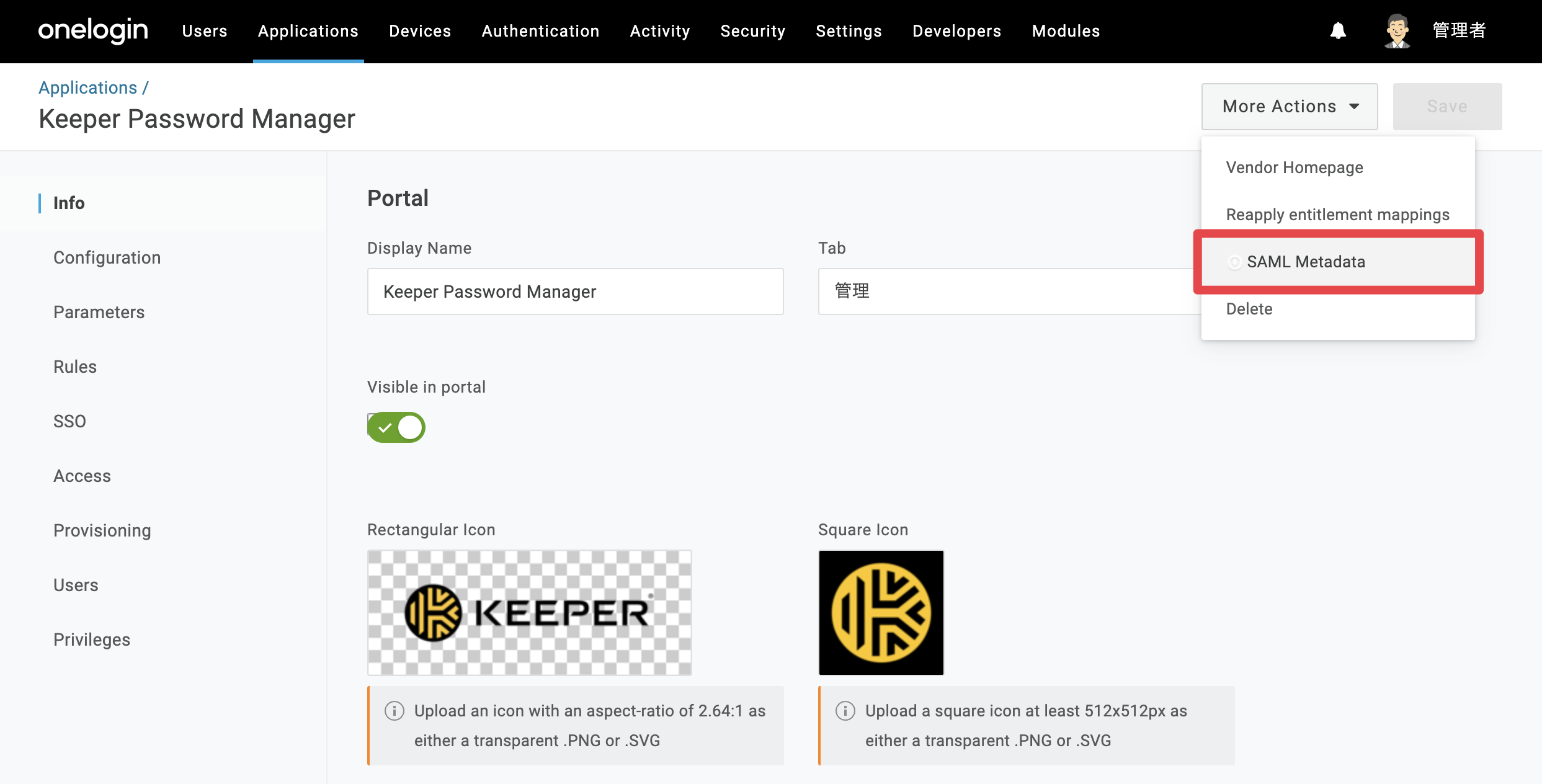Image resolution: width=1542 pixels, height=784 pixels.
Task: Expand the More Actions dropdown
Action: tap(1290, 107)
